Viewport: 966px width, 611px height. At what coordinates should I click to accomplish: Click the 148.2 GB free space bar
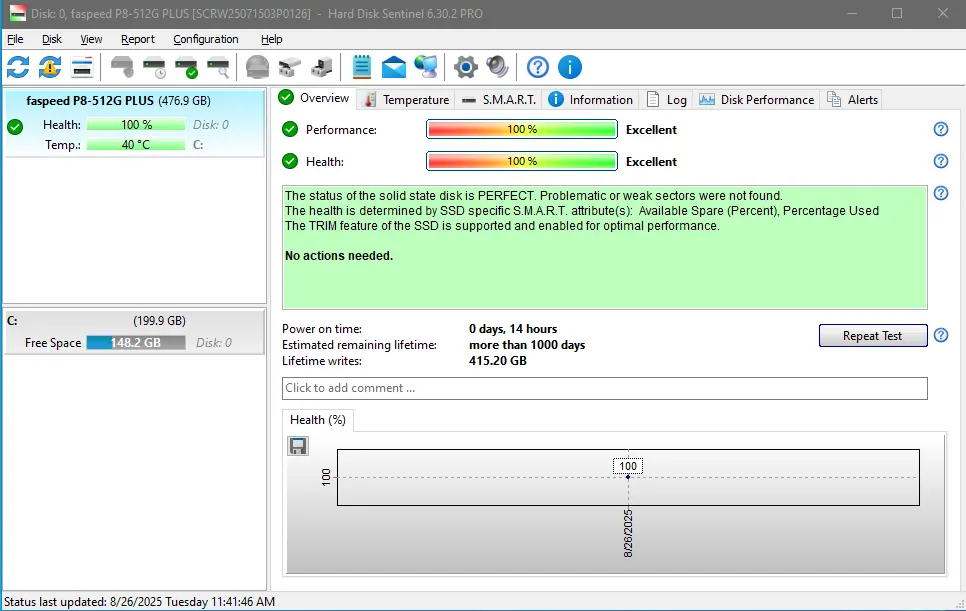[136, 342]
